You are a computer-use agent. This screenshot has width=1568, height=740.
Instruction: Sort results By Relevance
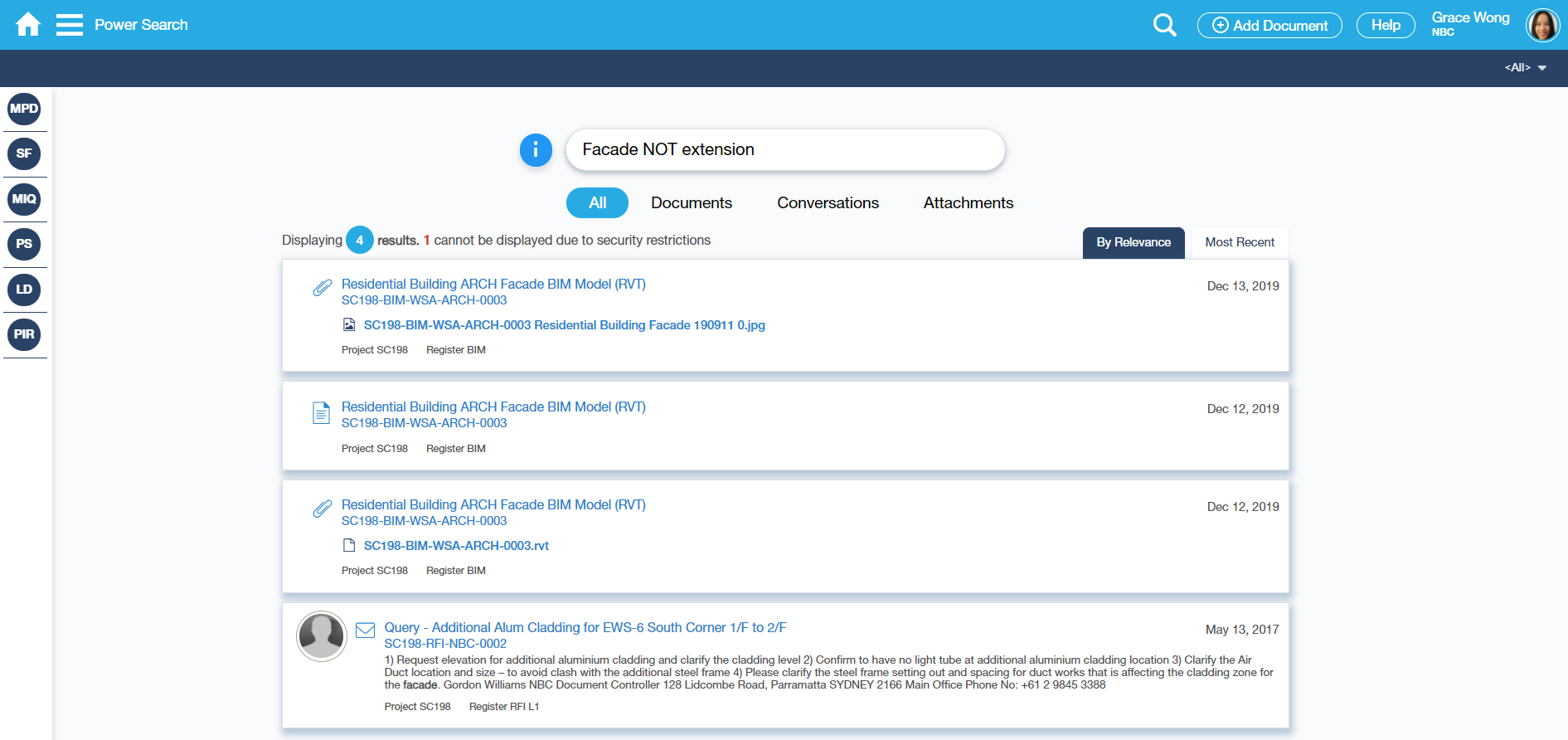click(1133, 242)
